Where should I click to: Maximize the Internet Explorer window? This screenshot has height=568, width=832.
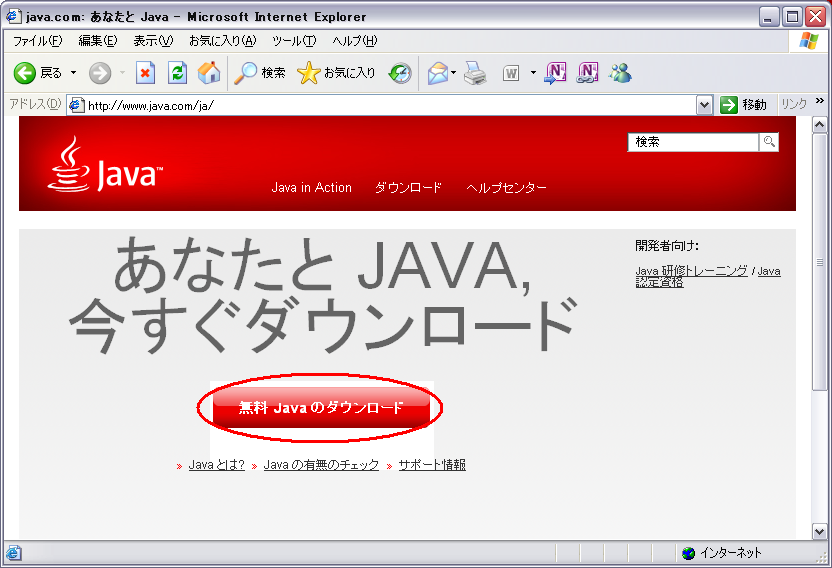(792, 17)
